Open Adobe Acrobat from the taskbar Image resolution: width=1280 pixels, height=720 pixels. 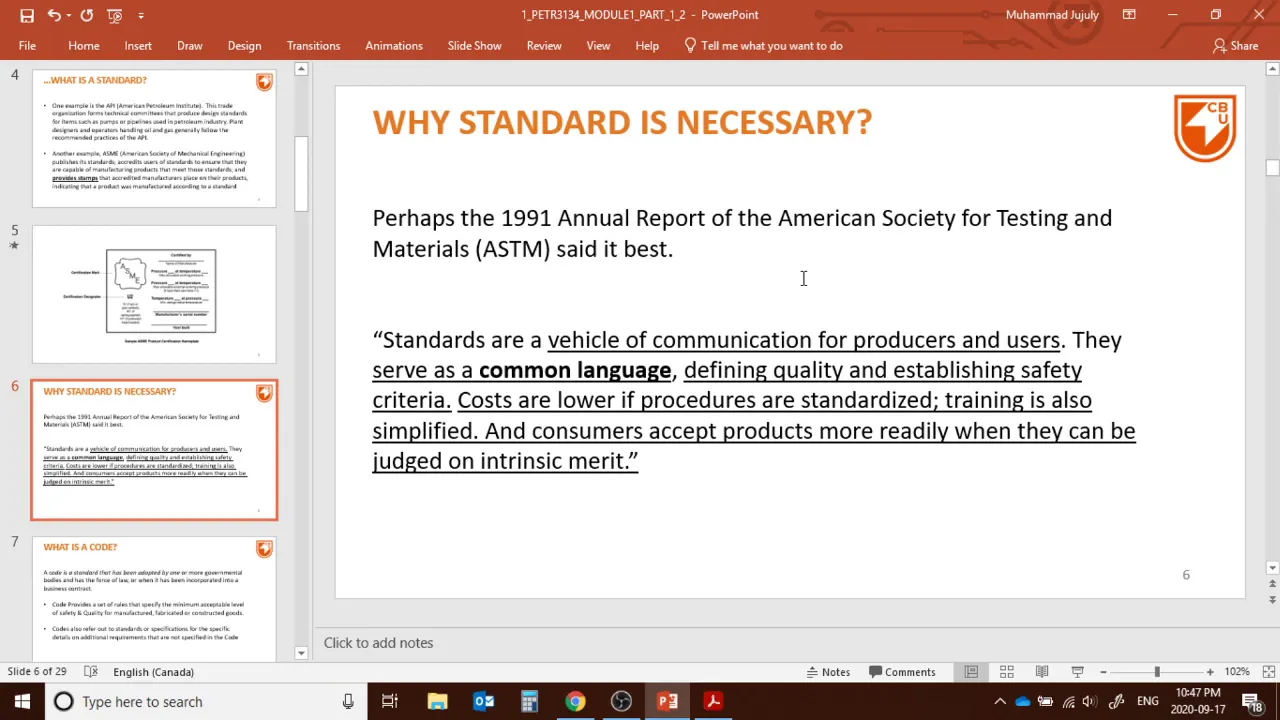pyautogui.click(x=713, y=702)
